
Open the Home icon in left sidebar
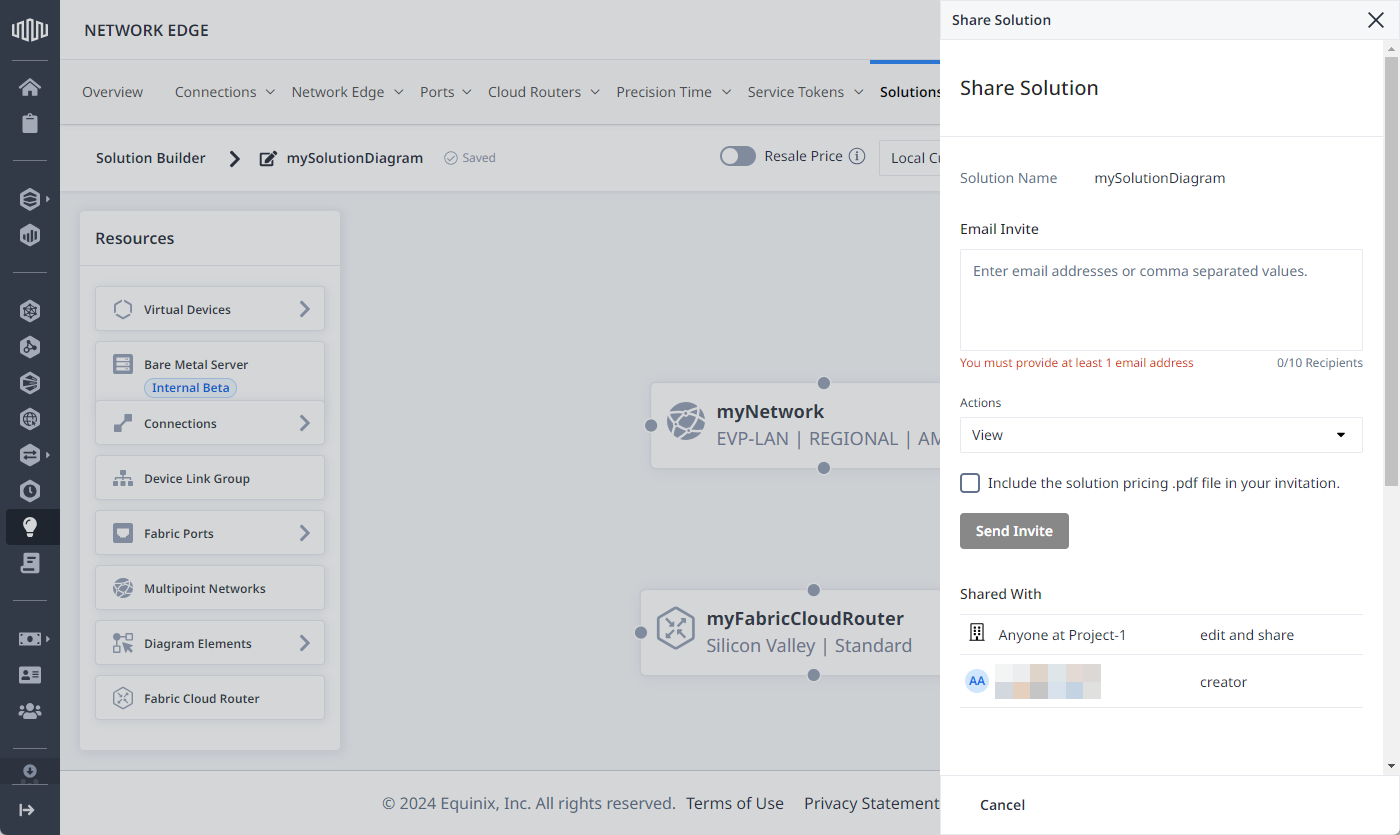click(x=29, y=87)
